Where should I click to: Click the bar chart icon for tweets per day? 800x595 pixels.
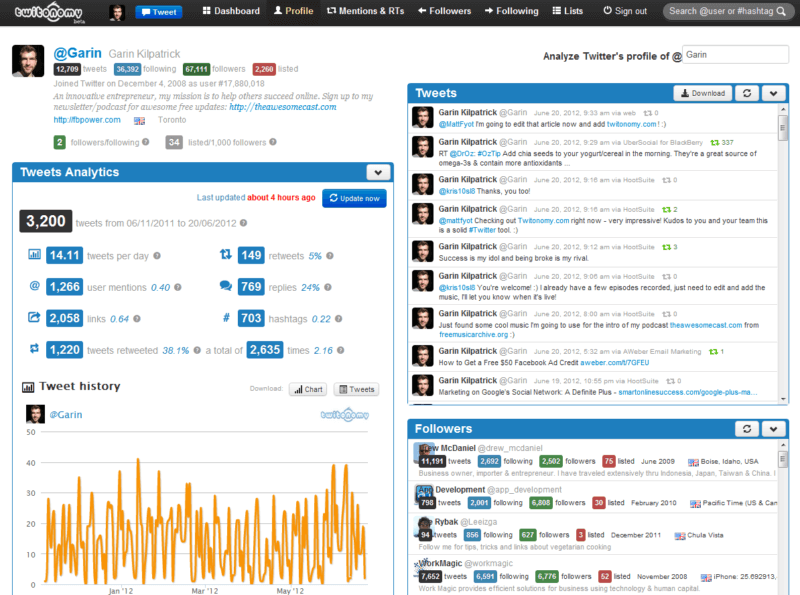34,254
